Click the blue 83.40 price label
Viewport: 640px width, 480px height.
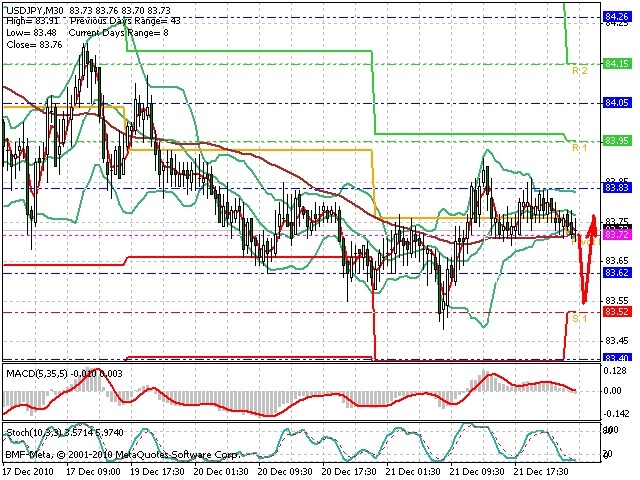click(617, 358)
